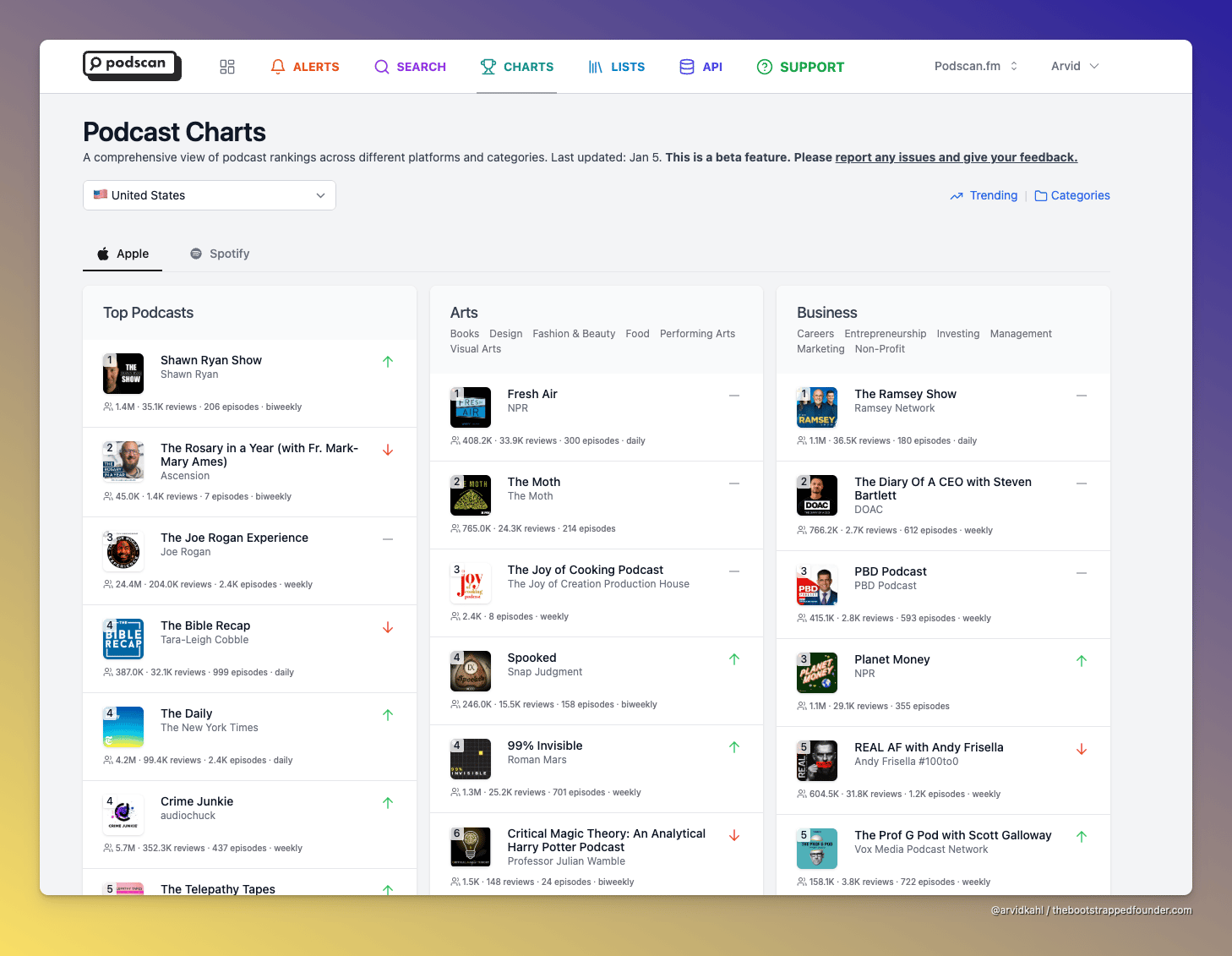Select the Books subcategory under Arts
This screenshot has width=1232, height=956.
[465, 334]
